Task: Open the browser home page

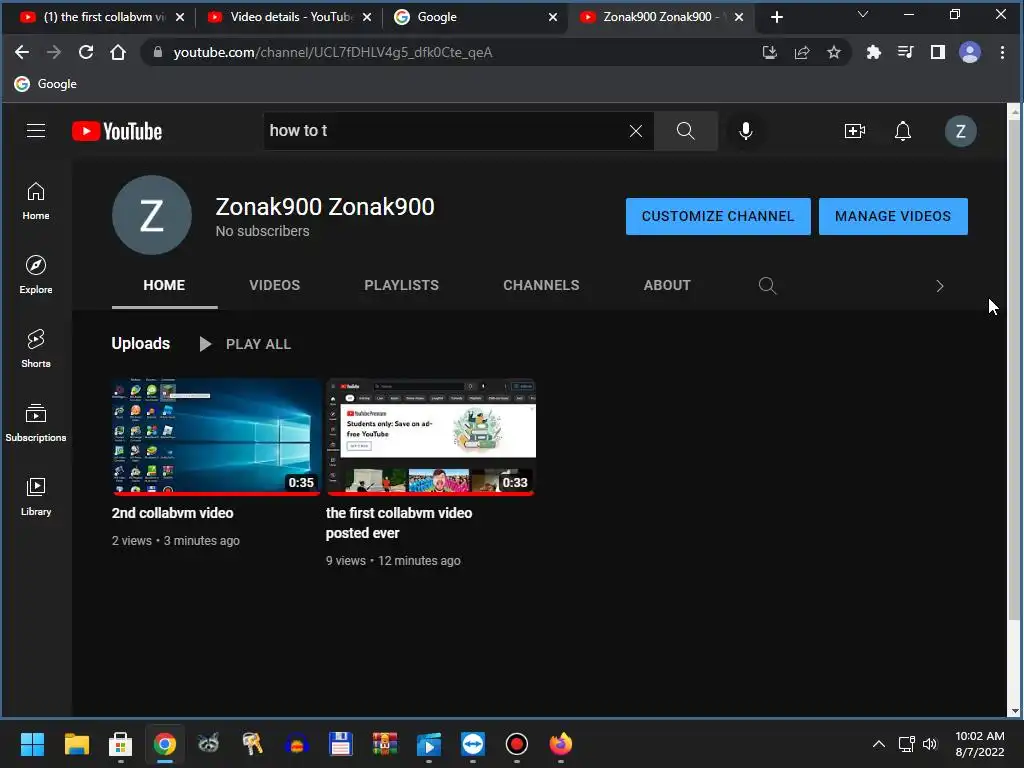Action: (118, 52)
